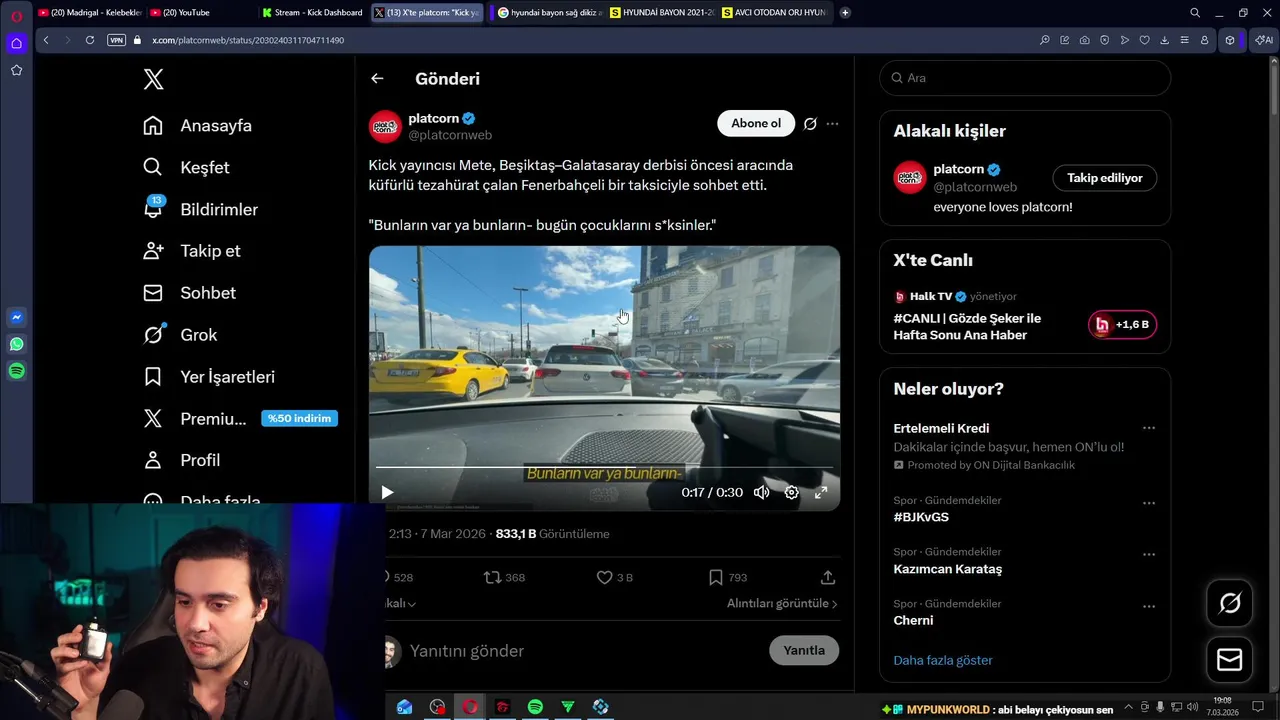Open platcorn's profile avatar on the post

click(x=385, y=127)
